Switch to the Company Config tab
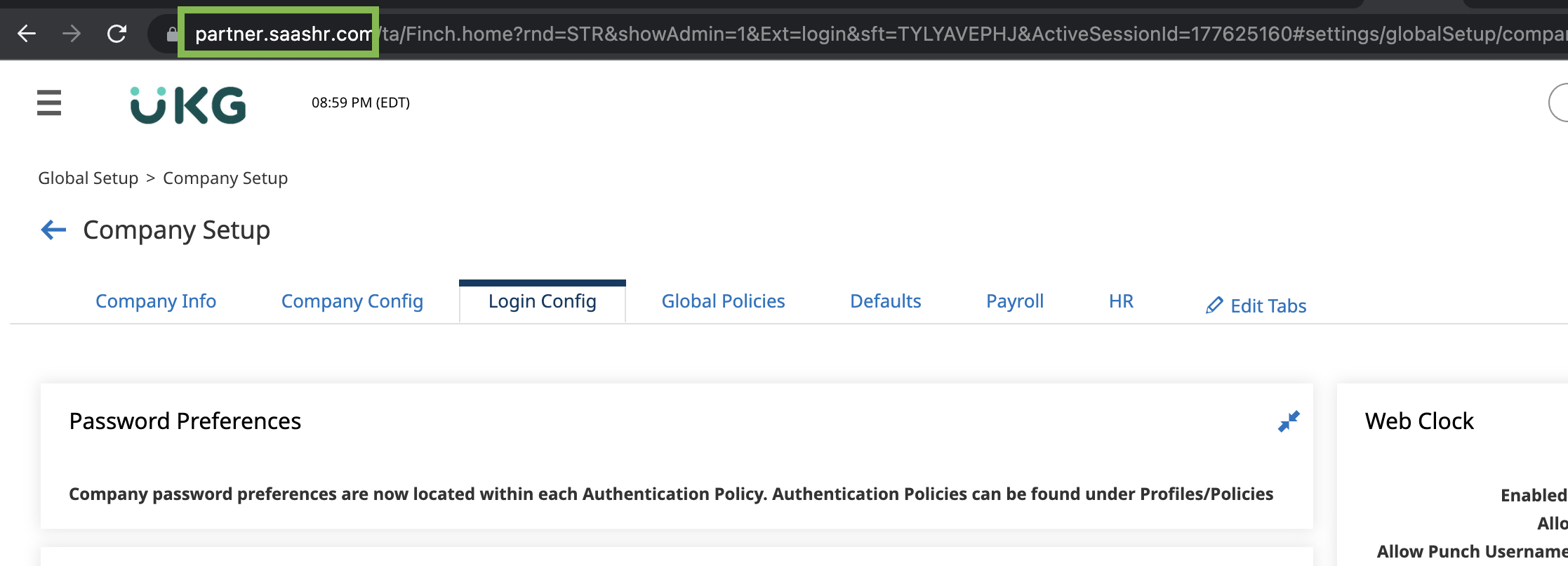 [x=352, y=301]
